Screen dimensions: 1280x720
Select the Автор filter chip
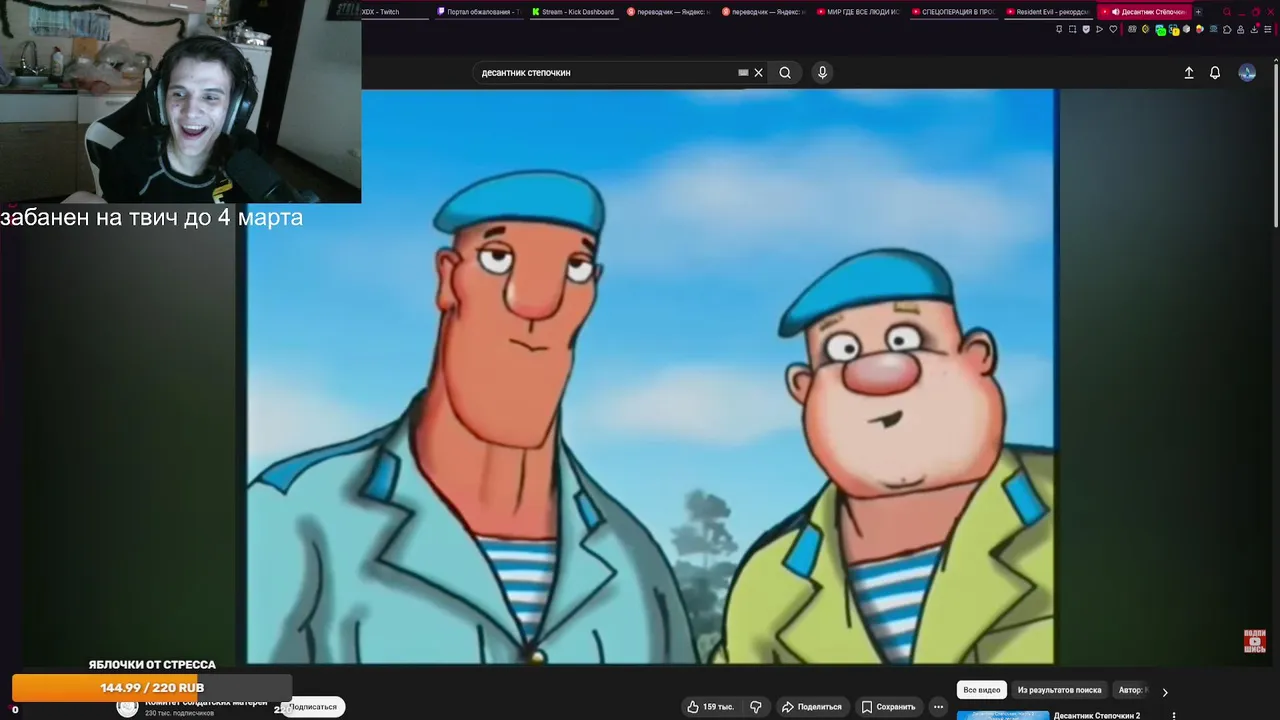coord(1132,690)
